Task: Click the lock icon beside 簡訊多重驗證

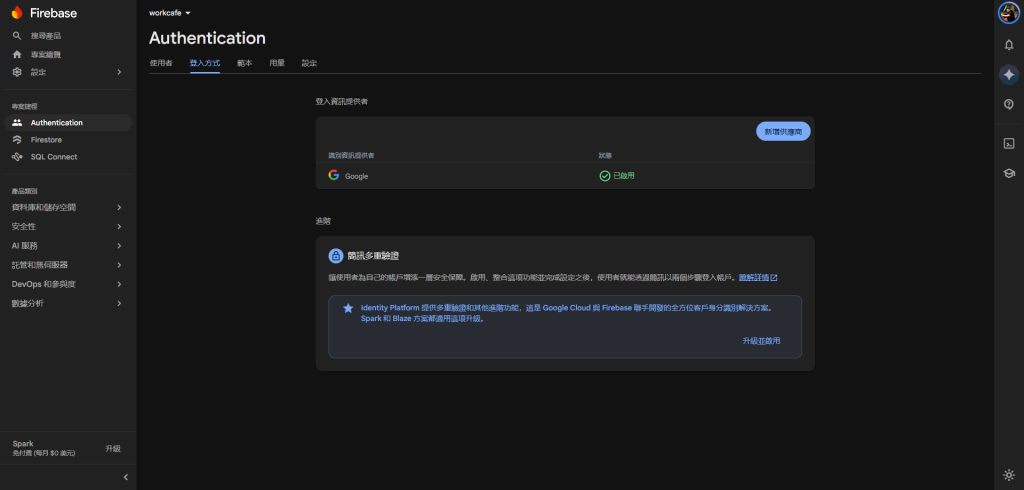Action: click(336, 255)
